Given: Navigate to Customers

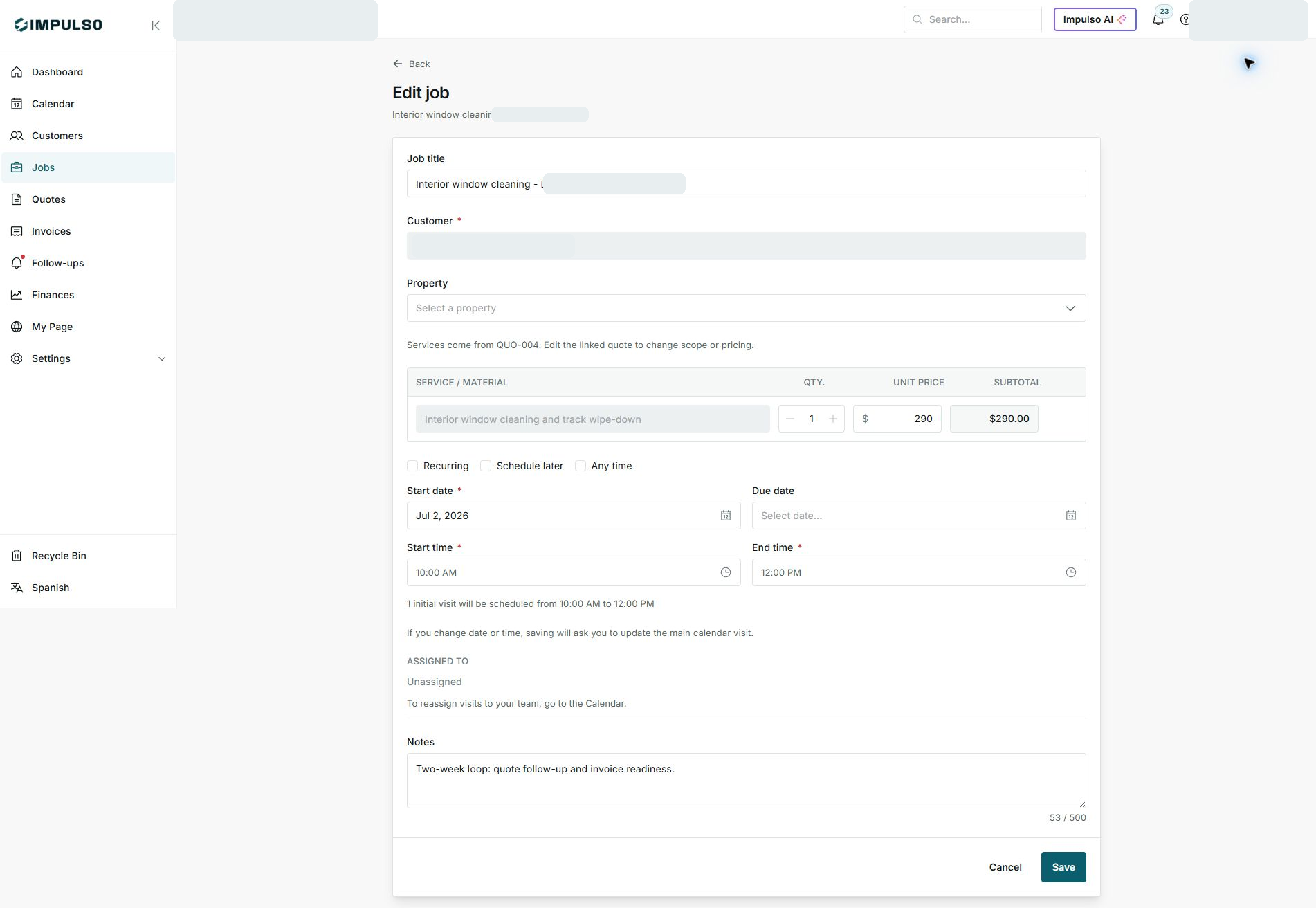Looking at the screenshot, I should (x=88, y=136).
